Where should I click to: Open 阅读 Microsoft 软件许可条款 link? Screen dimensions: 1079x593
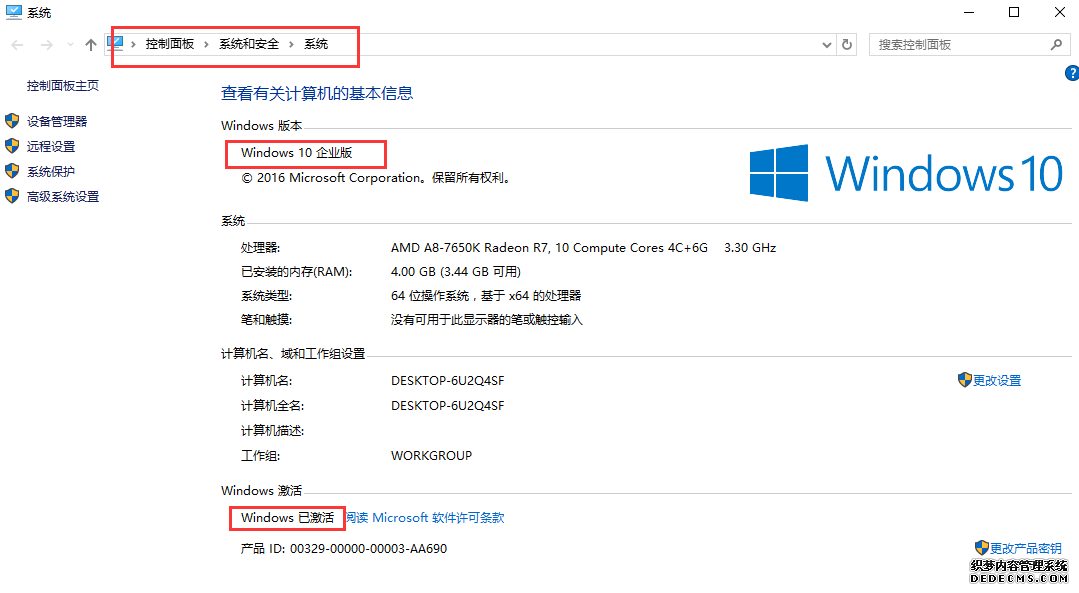(425, 517)
